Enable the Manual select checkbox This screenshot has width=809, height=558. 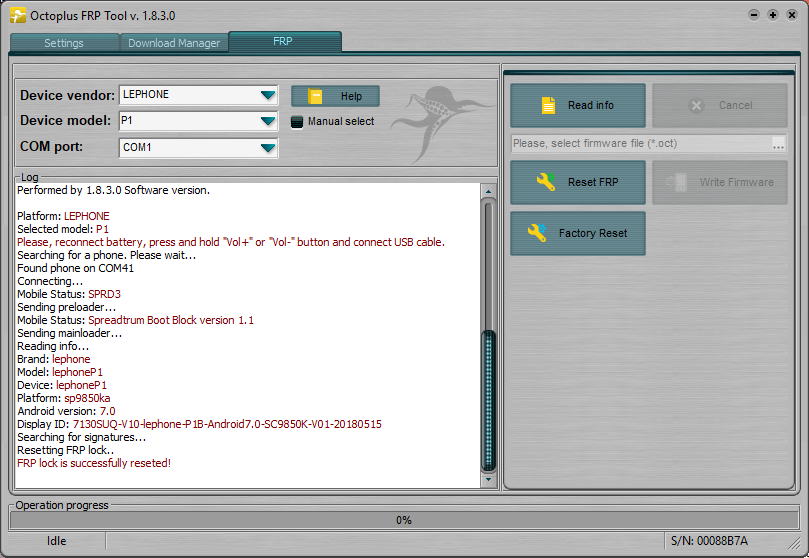[297, 122]
